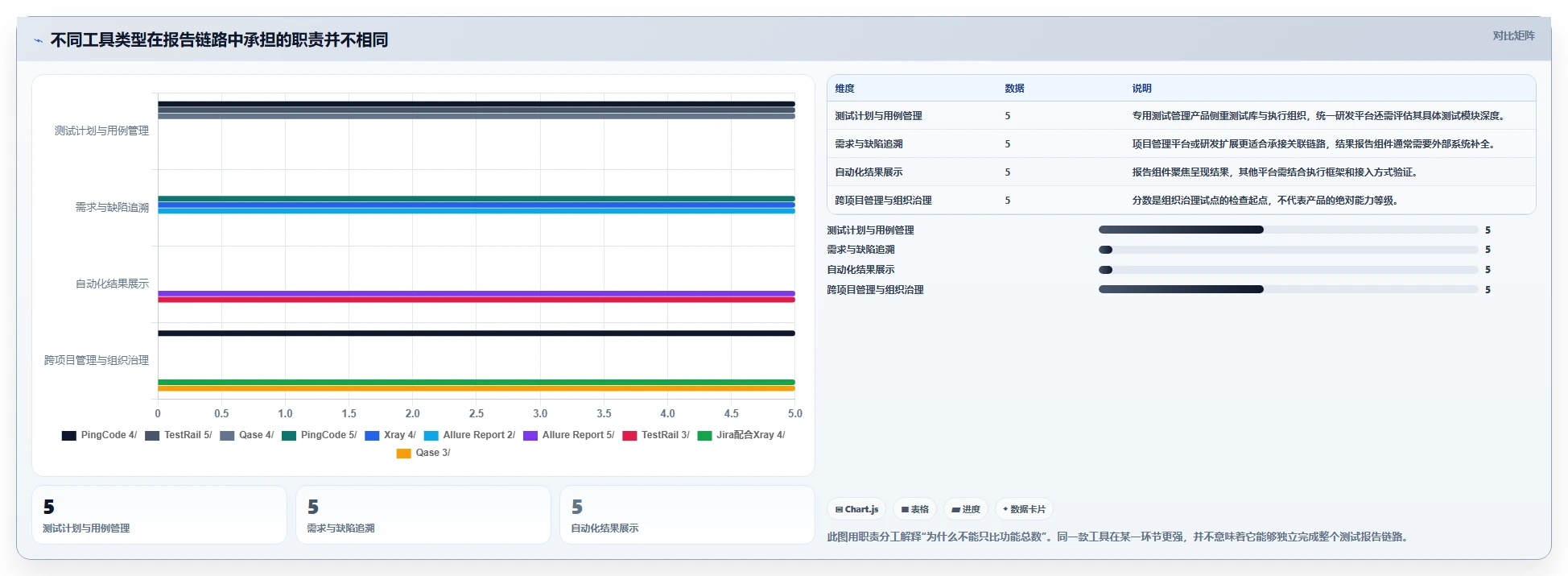
Task: Select table cell 自动化结果展示
Action: pyautogui.click(x=869, y=172)
